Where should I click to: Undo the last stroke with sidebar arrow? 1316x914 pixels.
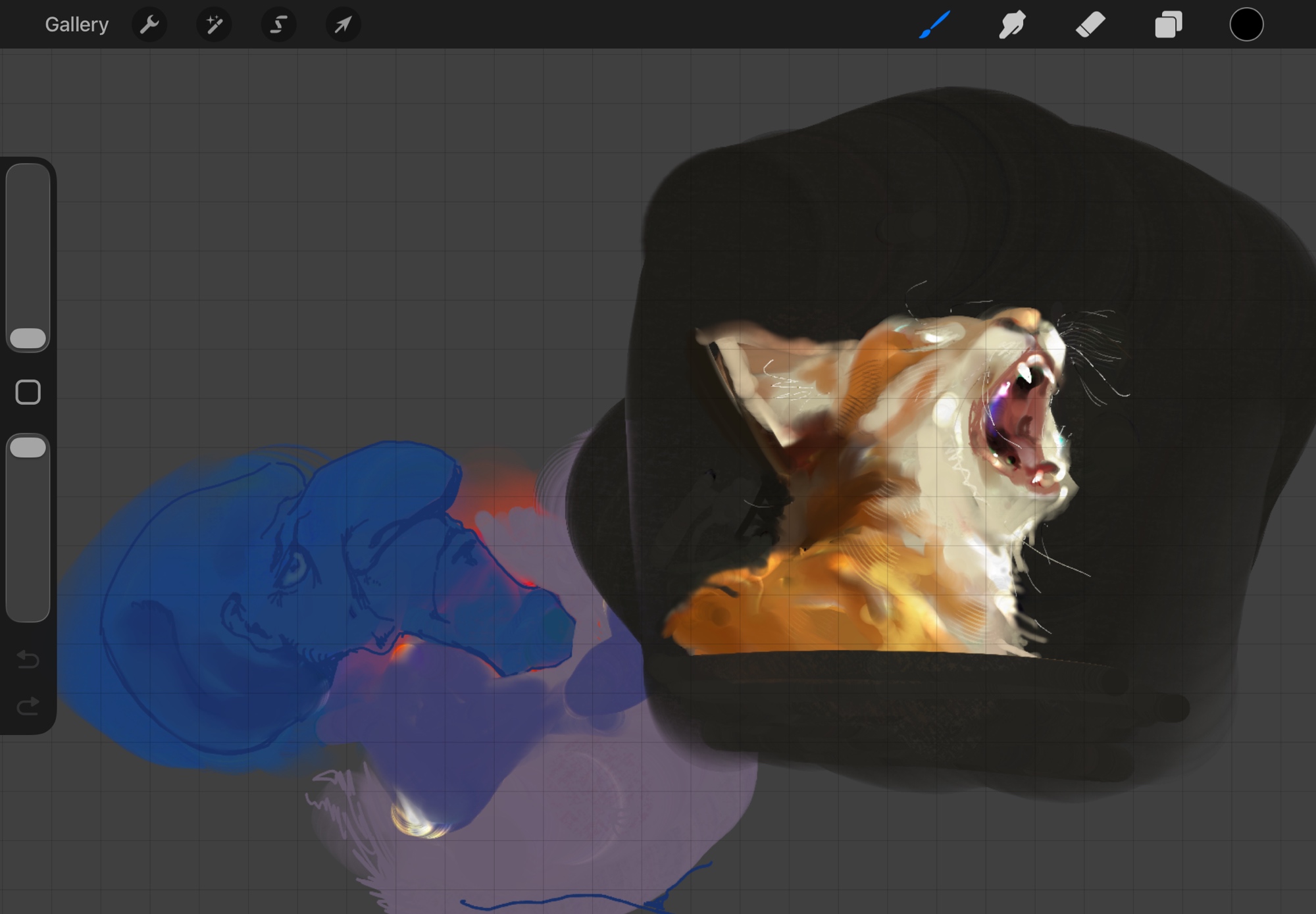point(28,659)
